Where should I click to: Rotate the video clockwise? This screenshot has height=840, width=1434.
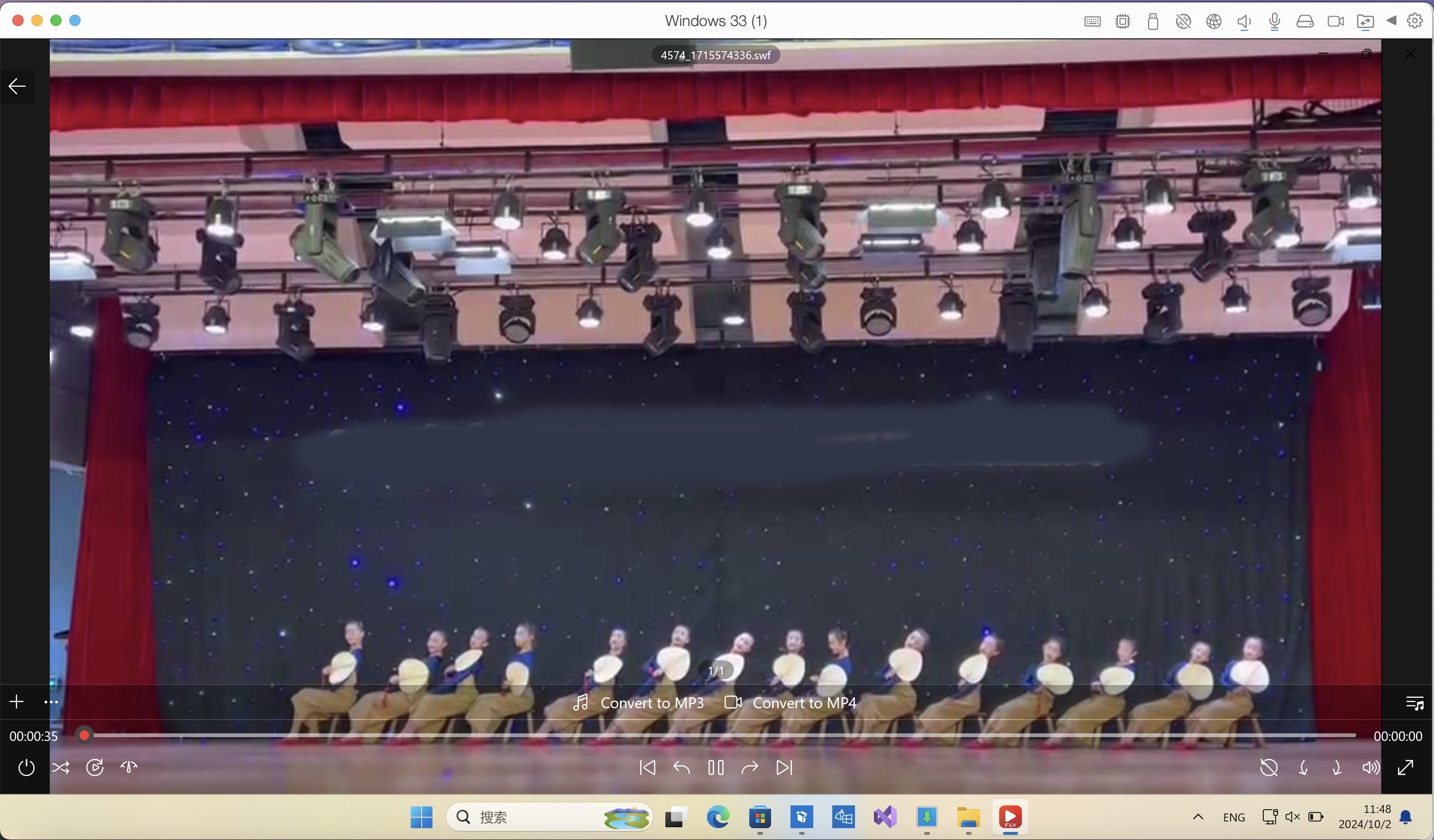(x=1337, y=768)
